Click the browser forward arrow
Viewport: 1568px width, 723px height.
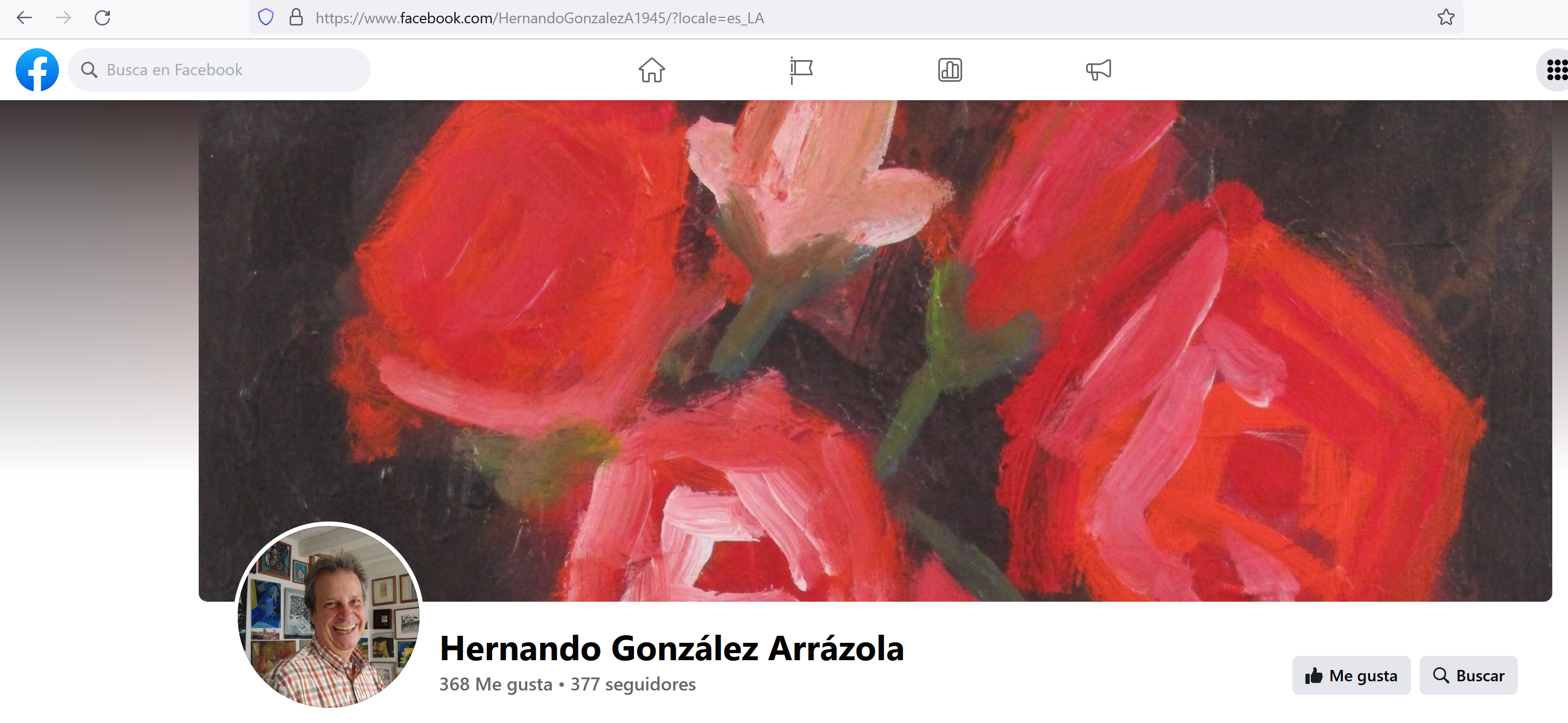(63, 18)
